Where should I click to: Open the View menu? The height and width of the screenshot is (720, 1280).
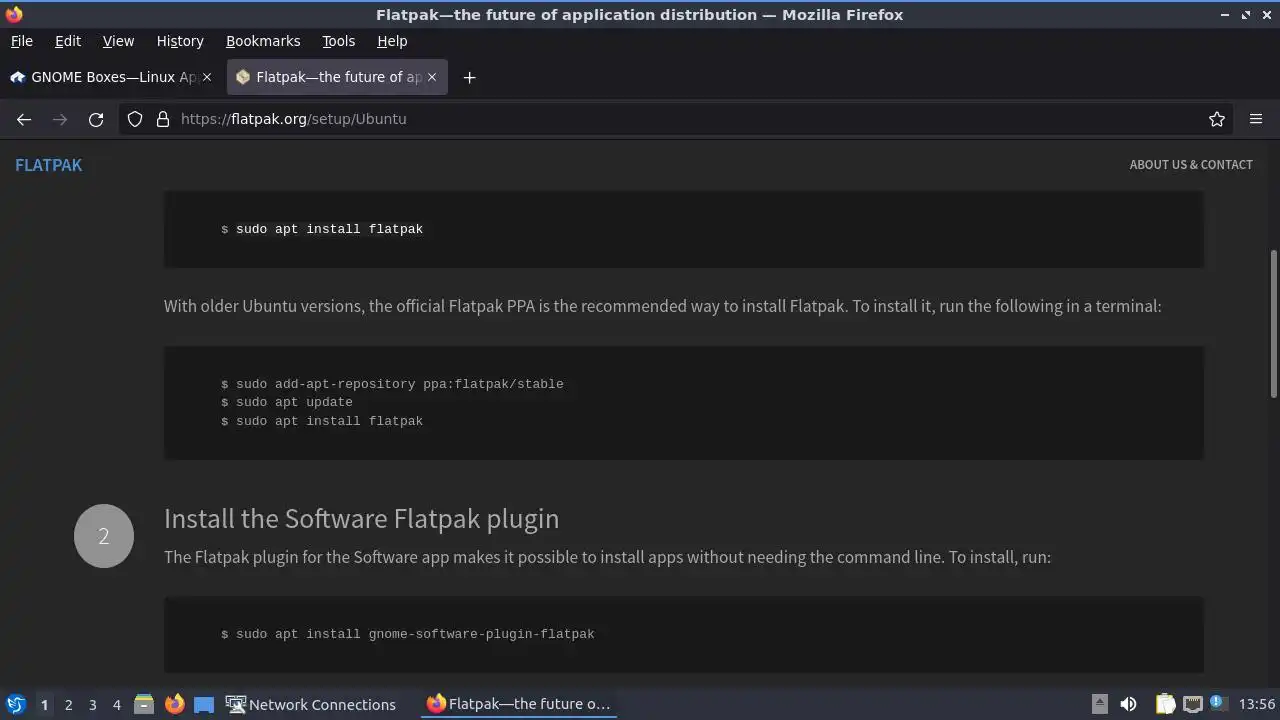tap(118, 41)
